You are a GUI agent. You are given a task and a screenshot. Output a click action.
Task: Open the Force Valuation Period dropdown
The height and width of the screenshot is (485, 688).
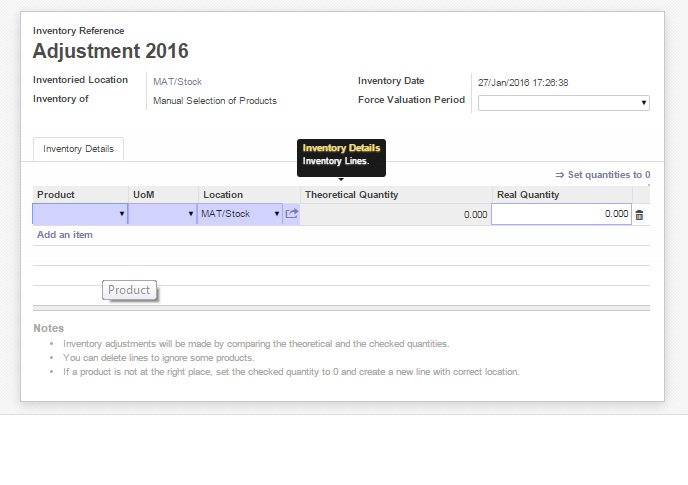tap(564, 103)
